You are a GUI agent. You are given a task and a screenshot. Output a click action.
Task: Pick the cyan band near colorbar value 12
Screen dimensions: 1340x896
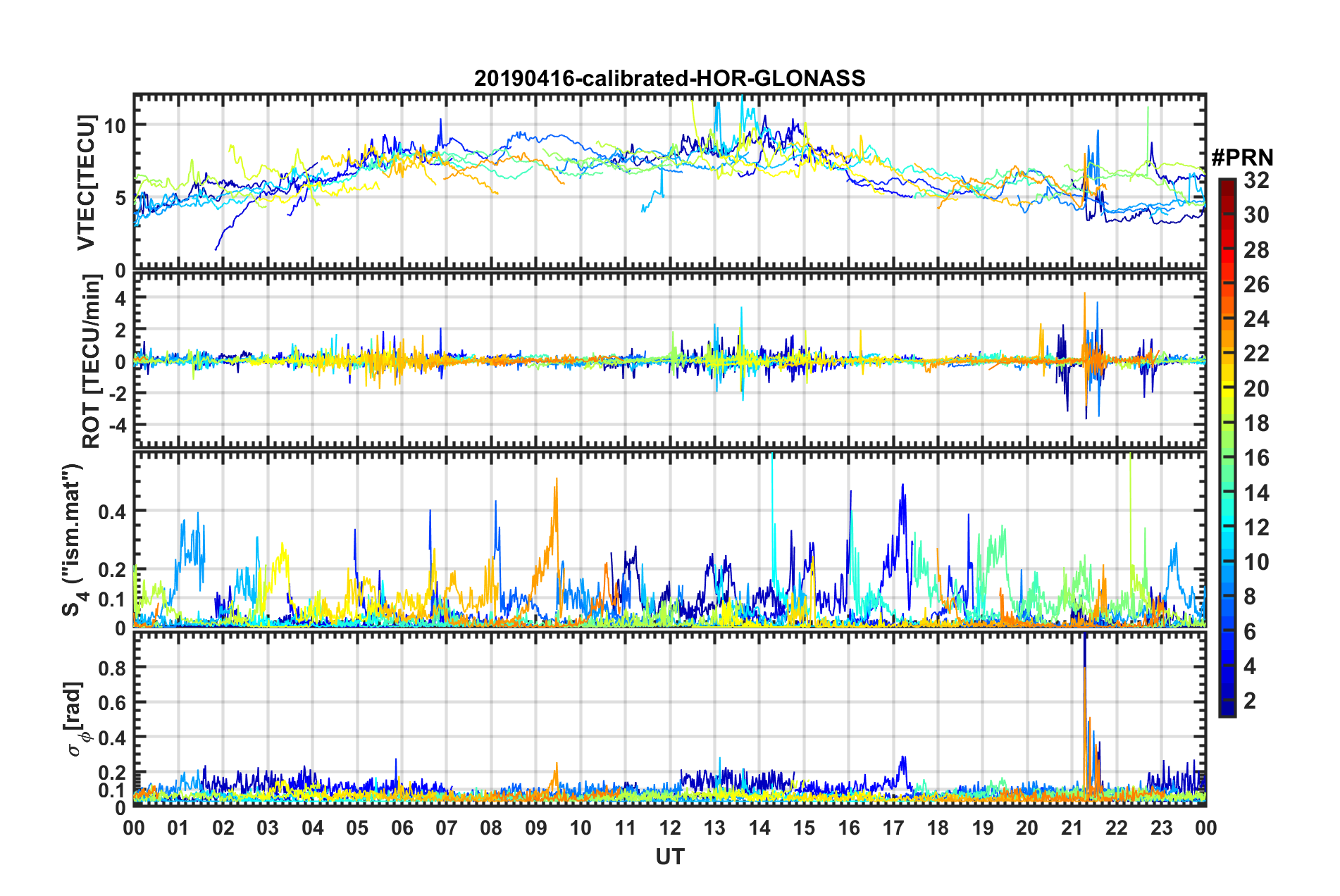coord(1227,526)
